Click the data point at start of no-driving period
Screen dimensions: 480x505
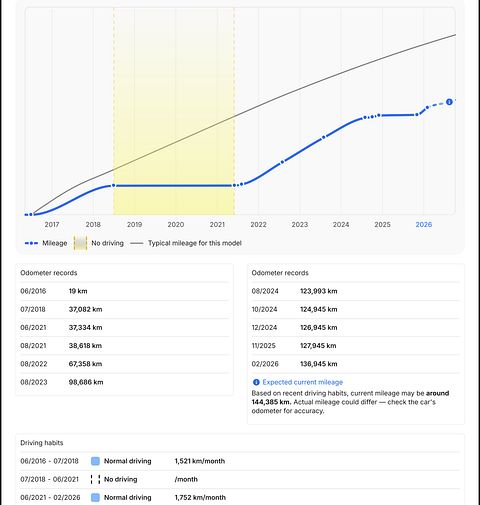pyautogui.click(x=114, y=186)
